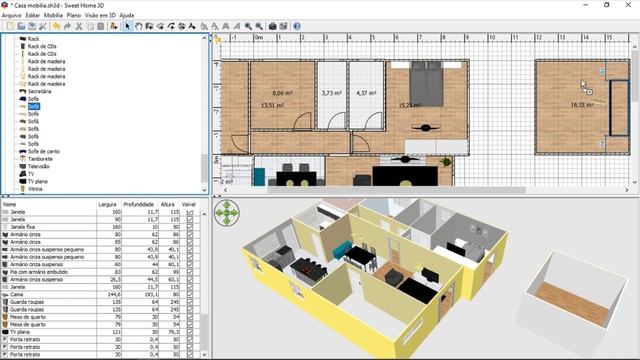Click the Create photo camera icon
The image size is (640, 360).
273,26
